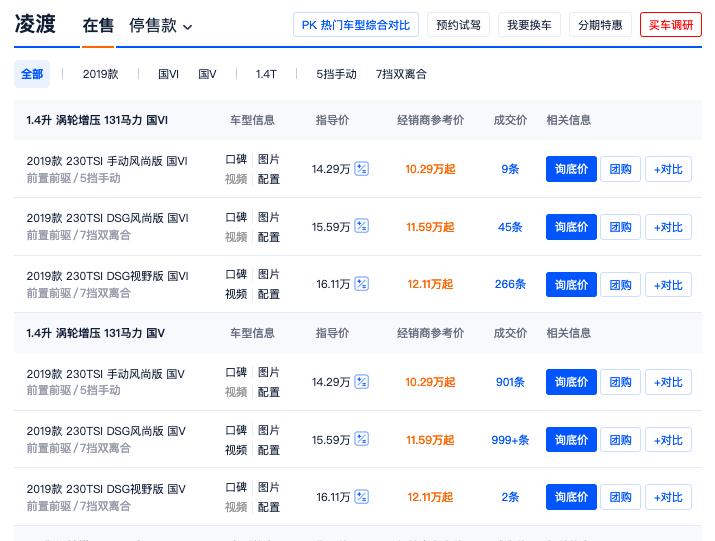
Task: Open 2019款 230TSI DSG视野版 国VI model
Action: 107,276
